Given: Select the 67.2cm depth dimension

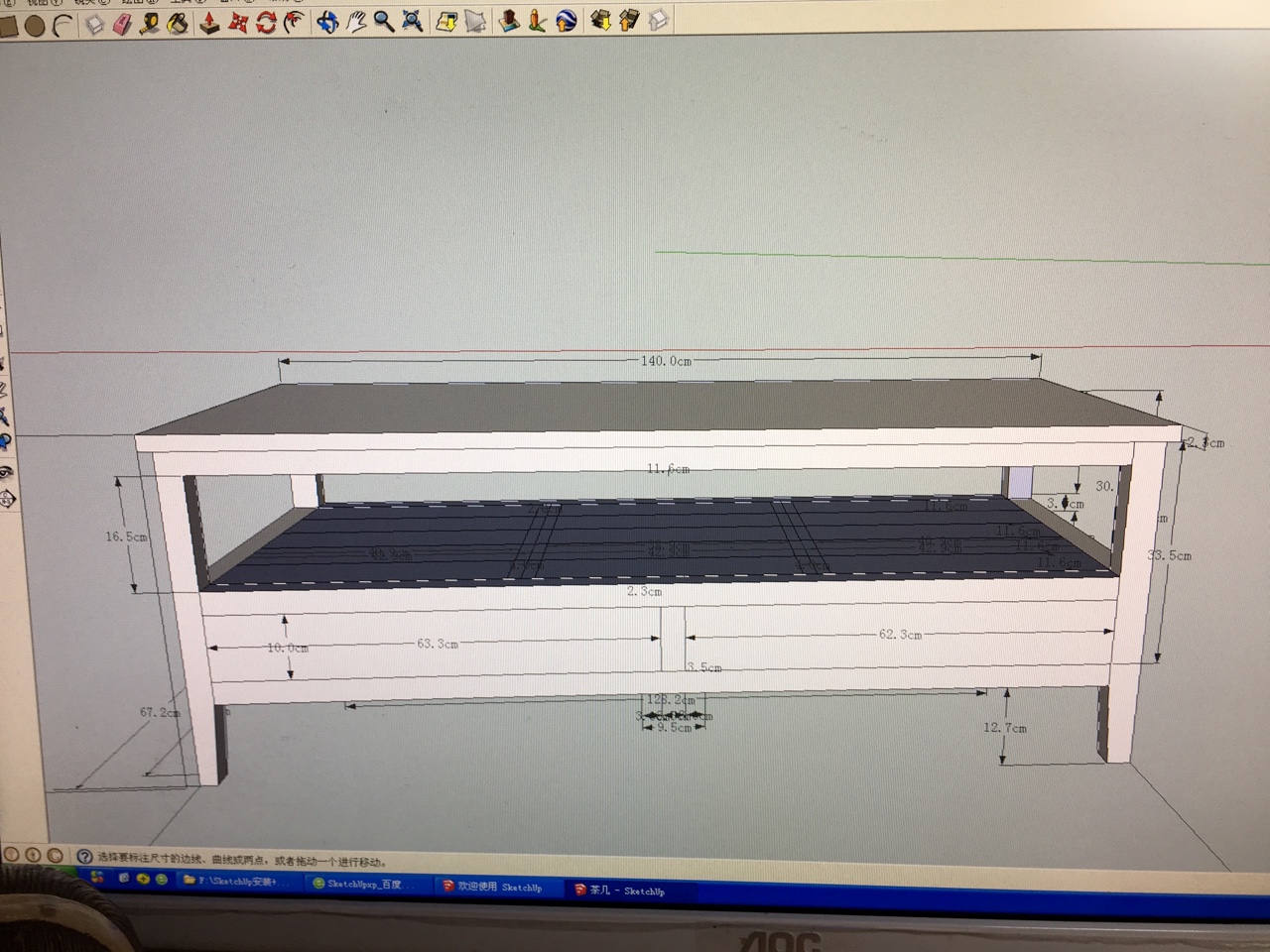Looking at the screenshot, I should pos(160,712).
